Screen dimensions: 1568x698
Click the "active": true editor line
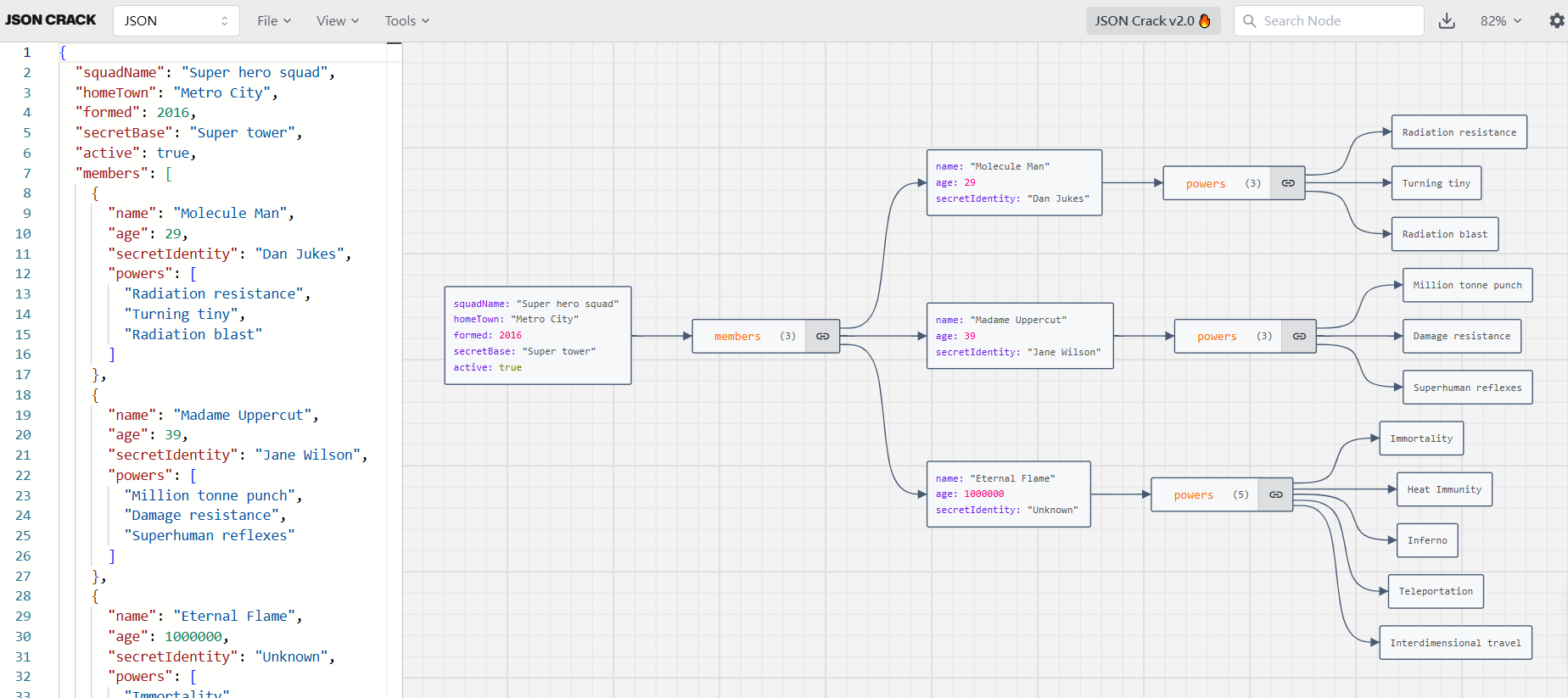[x=136, y=153]
